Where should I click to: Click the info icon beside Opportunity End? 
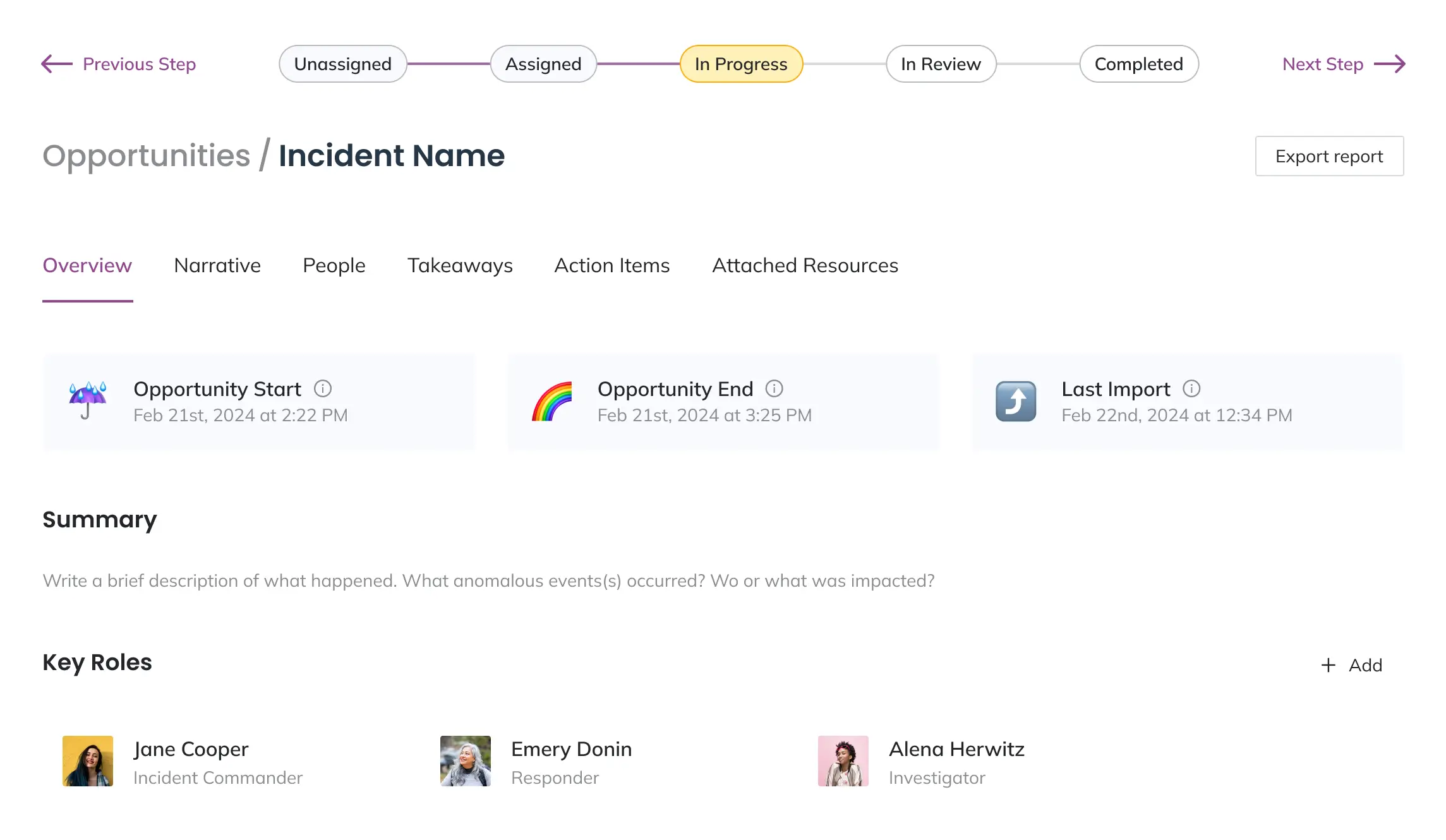774,388
